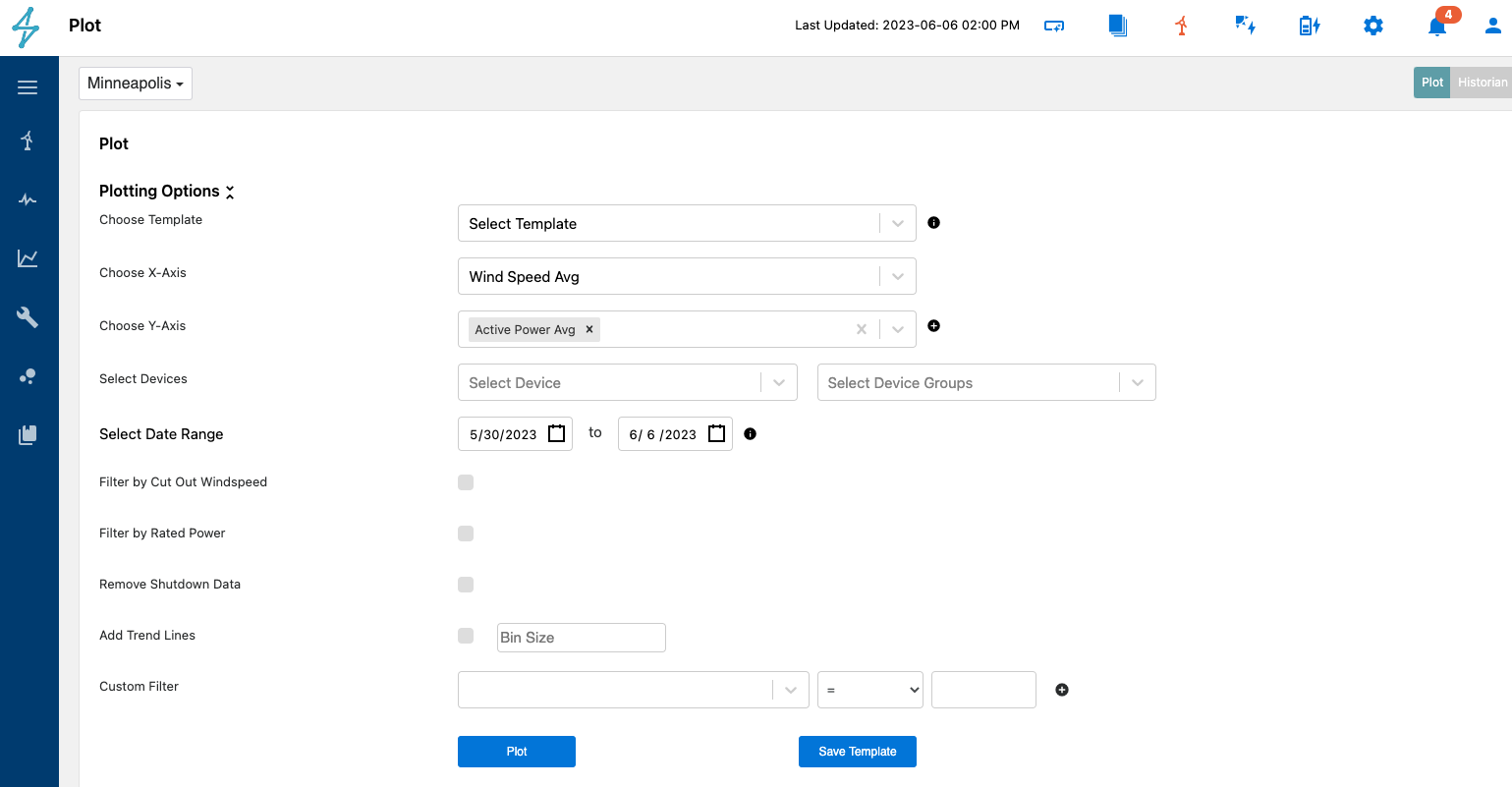Expand the hamburger menu in sidebar
Viewport: 1512px width, 787px height.
coord(28,87)
